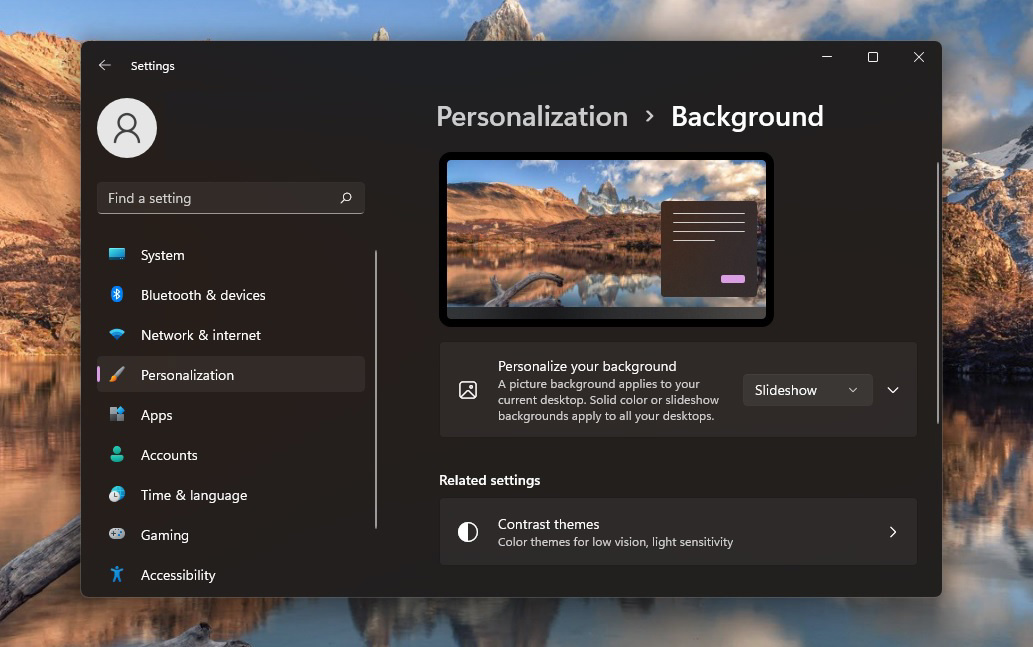Click the Contrast themes half-circle icon
The width and height of the screenshot is (1033, 647).
point(468,531)
